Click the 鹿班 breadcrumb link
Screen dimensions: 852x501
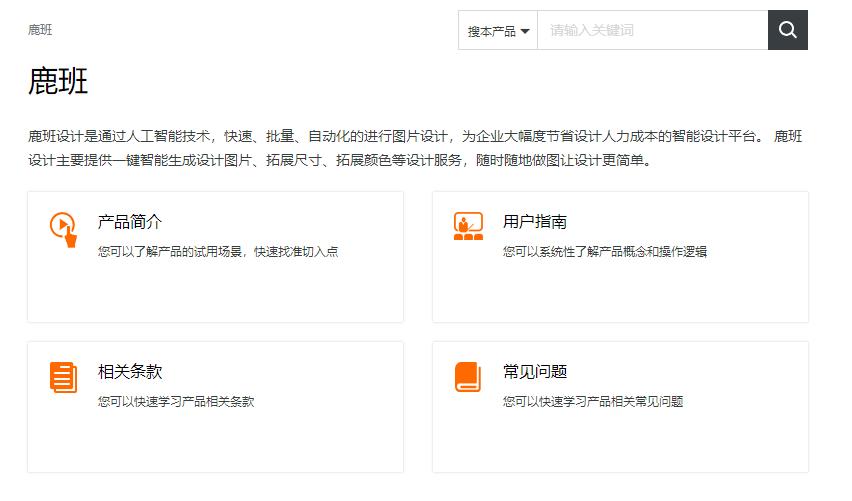pos(40,30)
